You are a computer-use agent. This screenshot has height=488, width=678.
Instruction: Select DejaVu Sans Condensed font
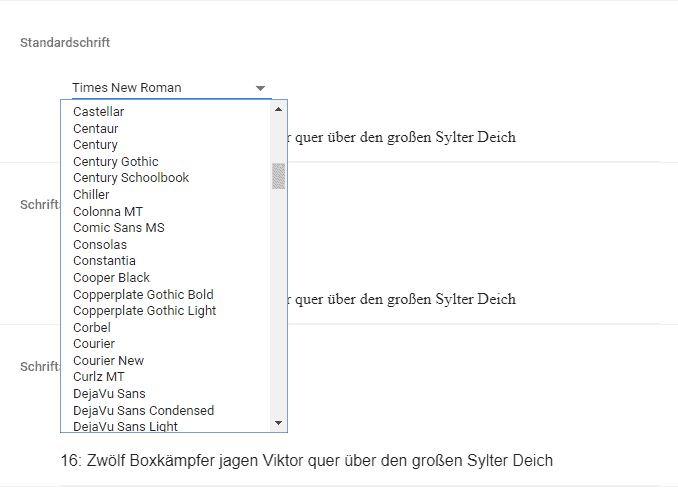tap(166, 410)
